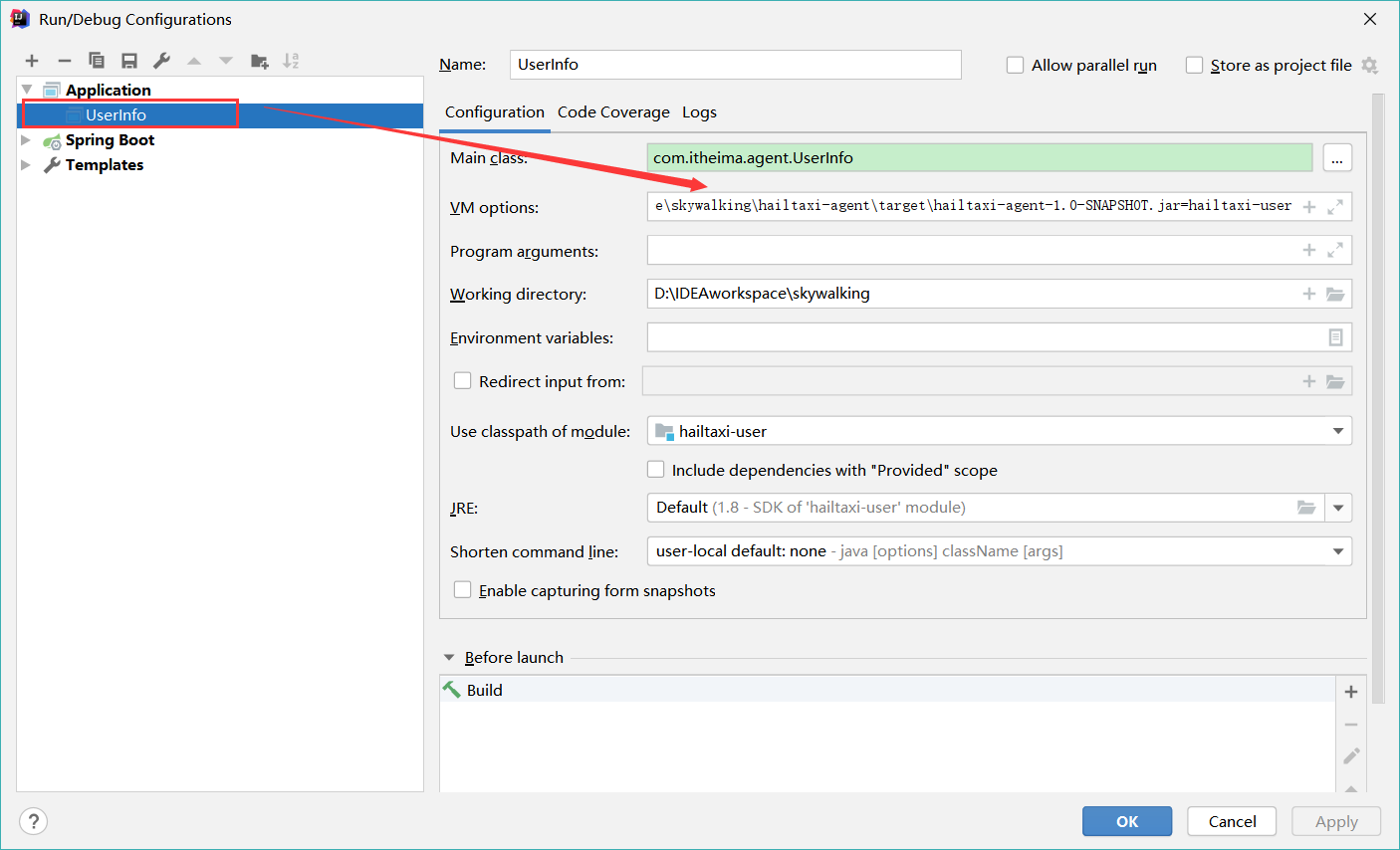Insert macro plus icon in Program arguments
The height and width of the screenshot is (850, 1400).
pos(1309,250)
